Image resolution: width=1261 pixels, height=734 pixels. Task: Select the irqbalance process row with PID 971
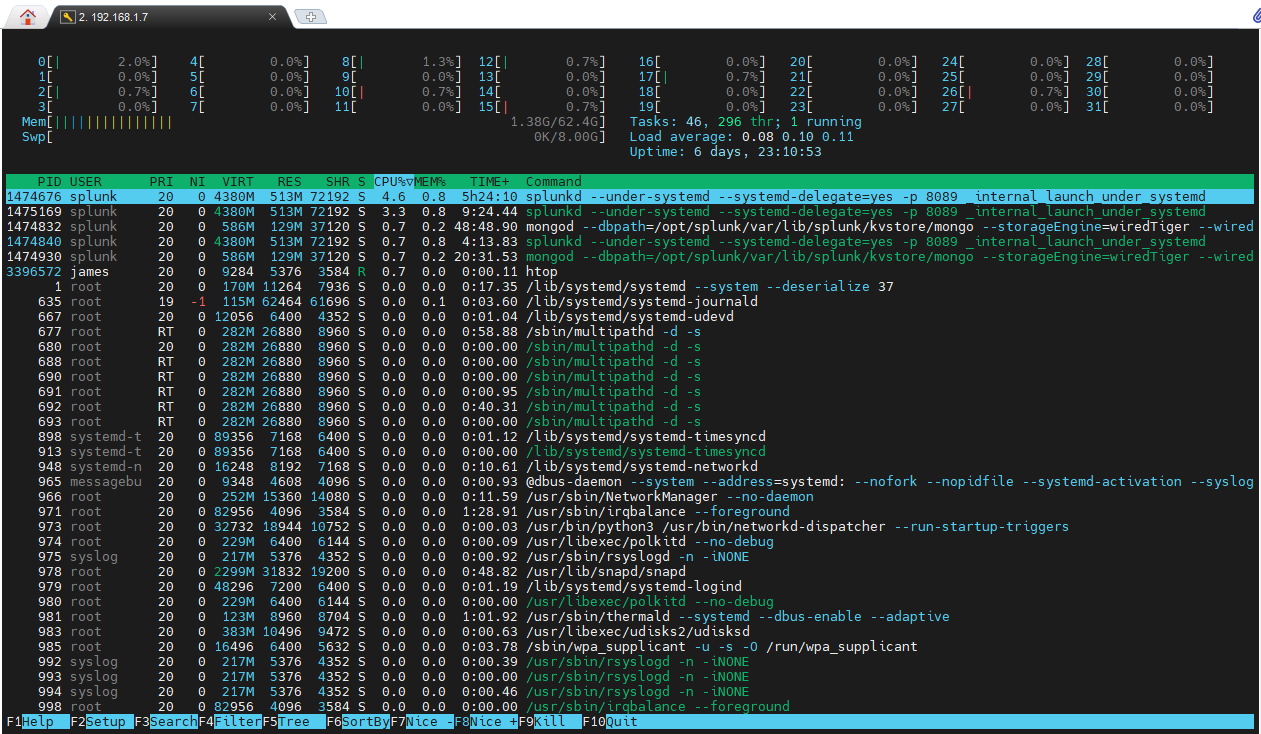(x=630, y=512)
